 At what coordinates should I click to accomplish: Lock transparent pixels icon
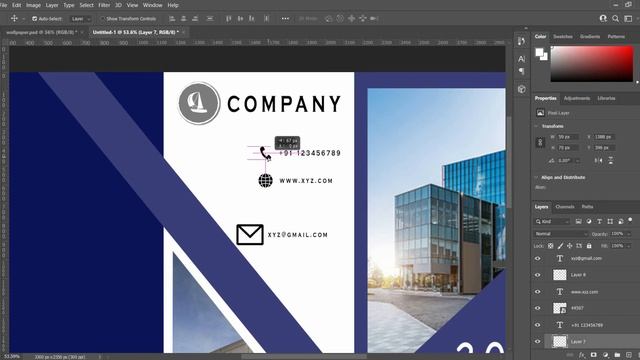(551, 246)
